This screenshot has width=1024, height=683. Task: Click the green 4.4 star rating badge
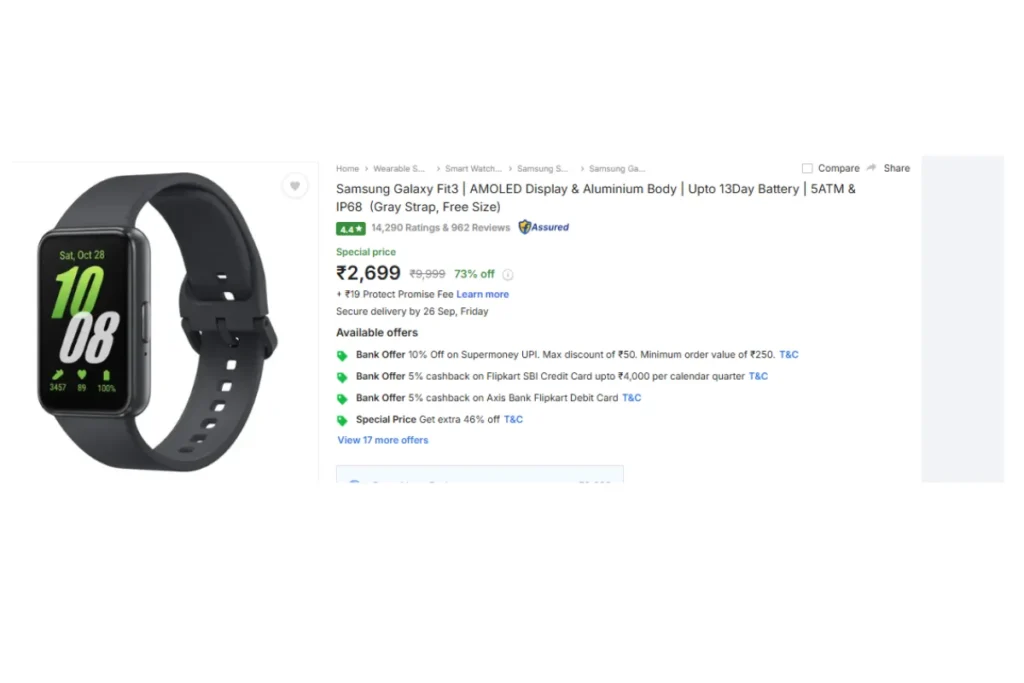[x=351, y=229]
